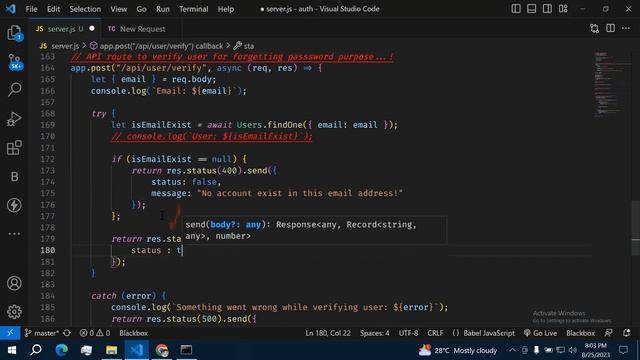Open Microsoft Edge from taskbar
This screenshot has width=640, height=360.
click(x=62, y=350)
